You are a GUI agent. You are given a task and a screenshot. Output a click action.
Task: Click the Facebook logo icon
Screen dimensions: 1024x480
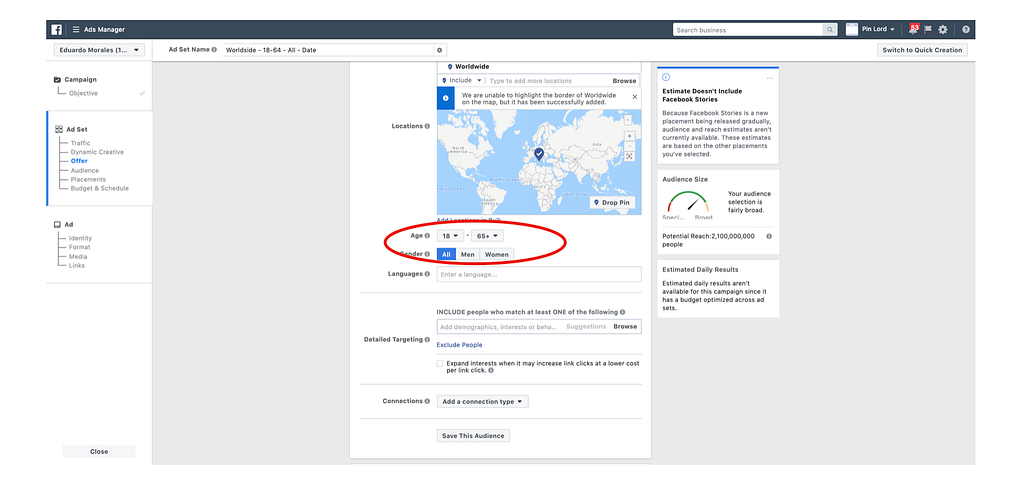click(57, 29)
